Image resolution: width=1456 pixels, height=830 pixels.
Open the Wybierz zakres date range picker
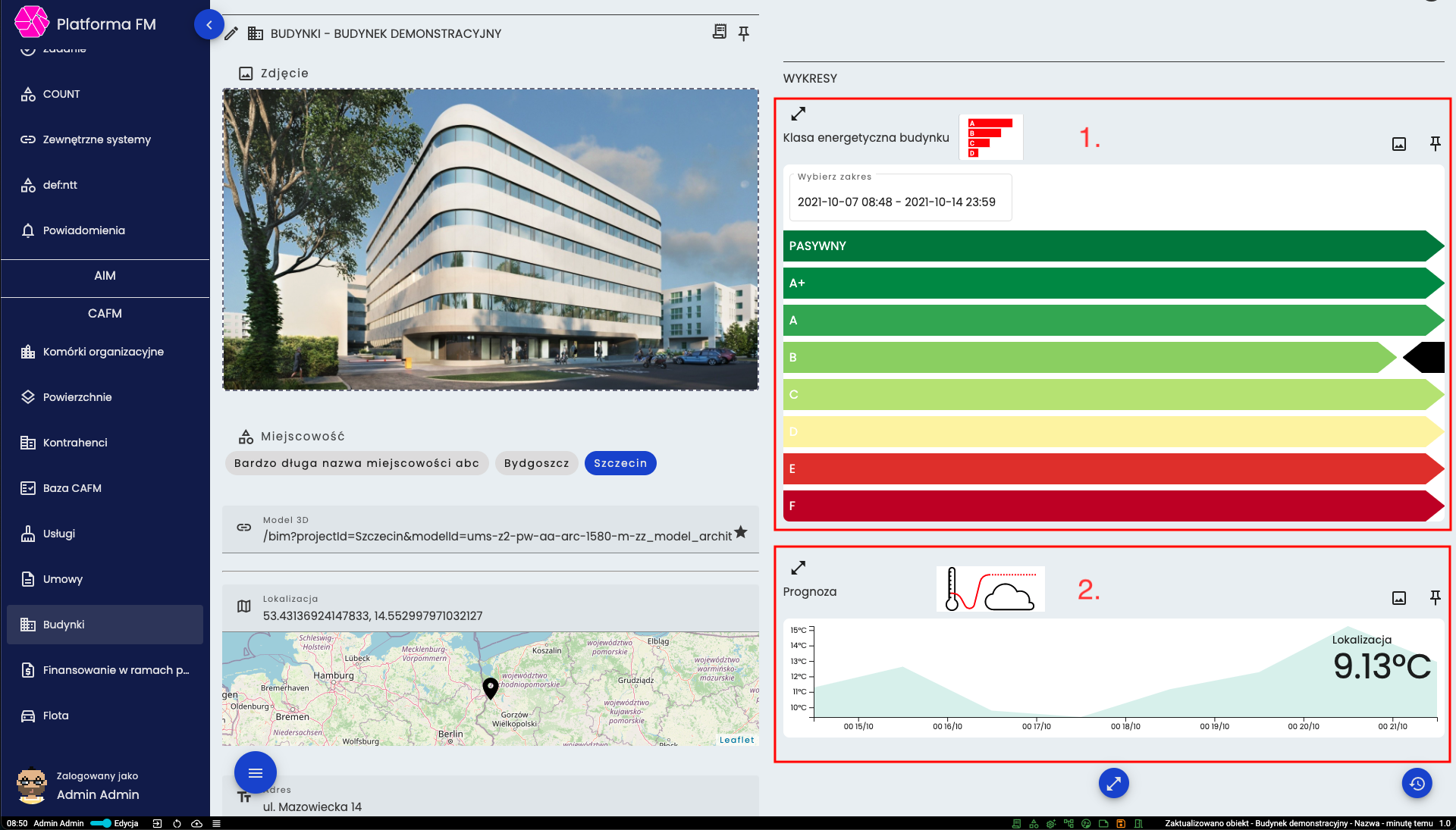(x=900, y=197)
